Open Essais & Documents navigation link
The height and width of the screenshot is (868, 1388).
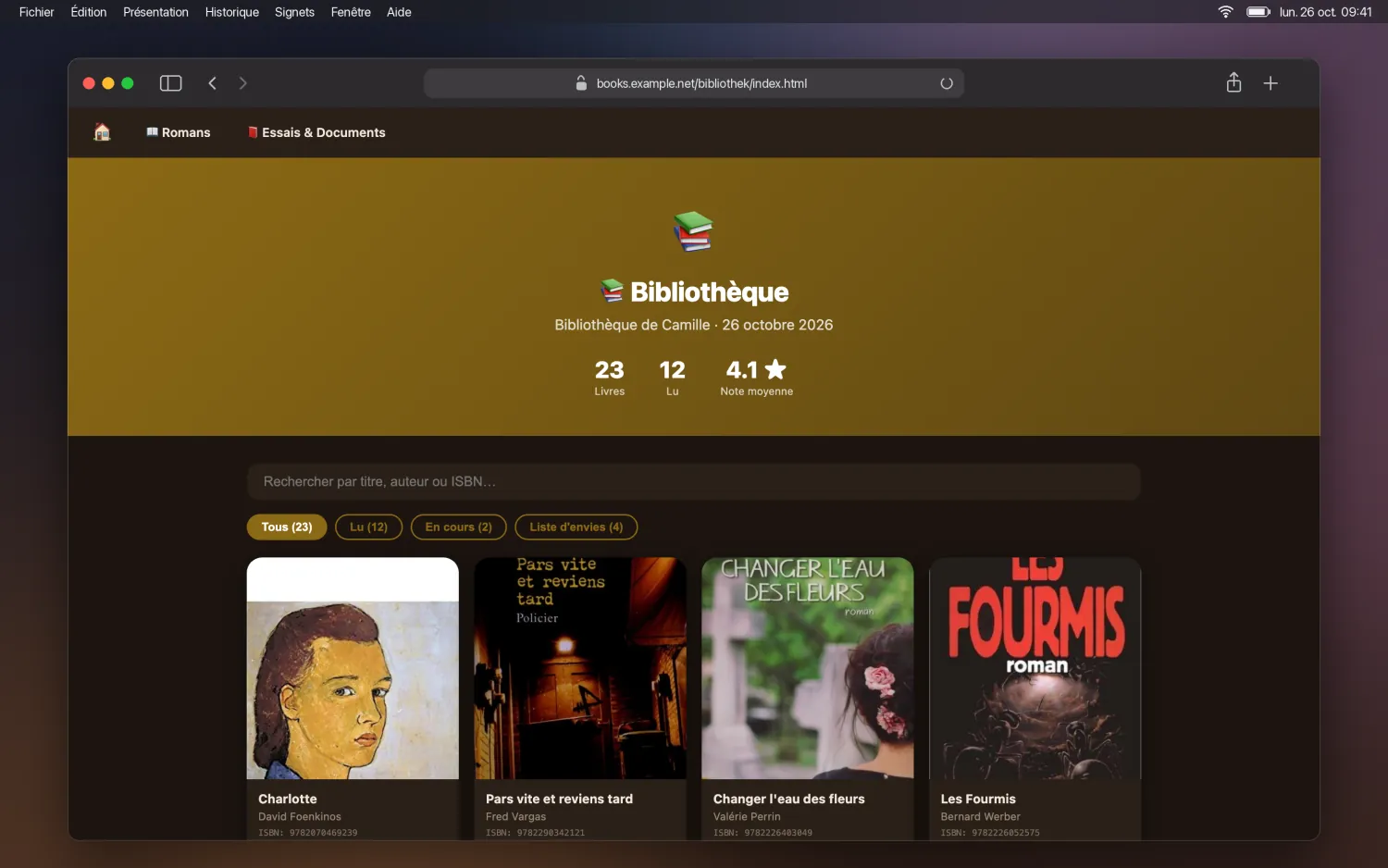316,132
